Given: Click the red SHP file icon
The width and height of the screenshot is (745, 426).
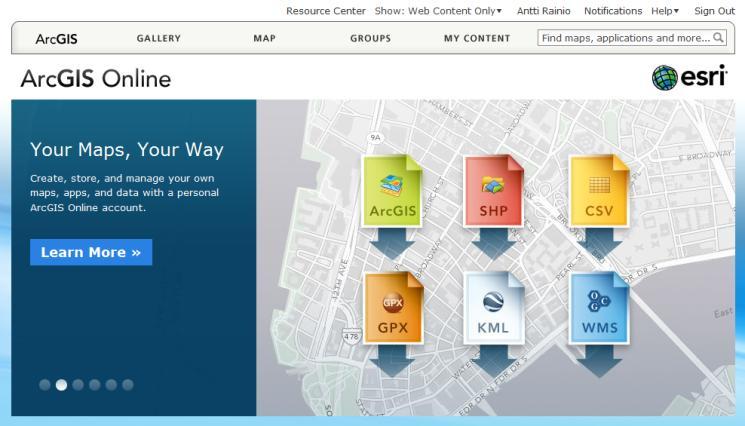Looking at the screenshot, I should click(x=493, y=190).
